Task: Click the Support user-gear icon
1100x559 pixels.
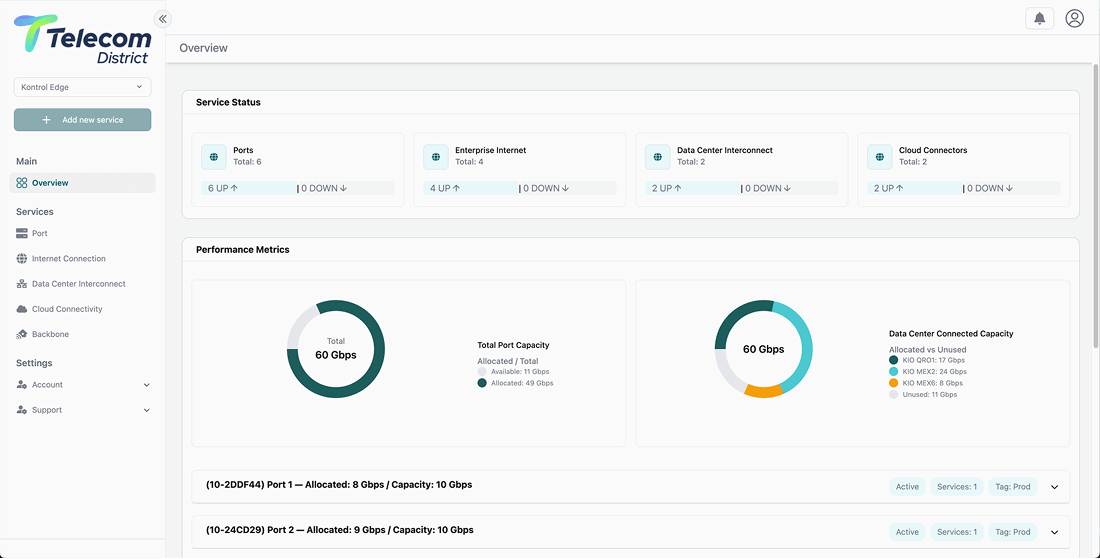Action: coord(22,410)
